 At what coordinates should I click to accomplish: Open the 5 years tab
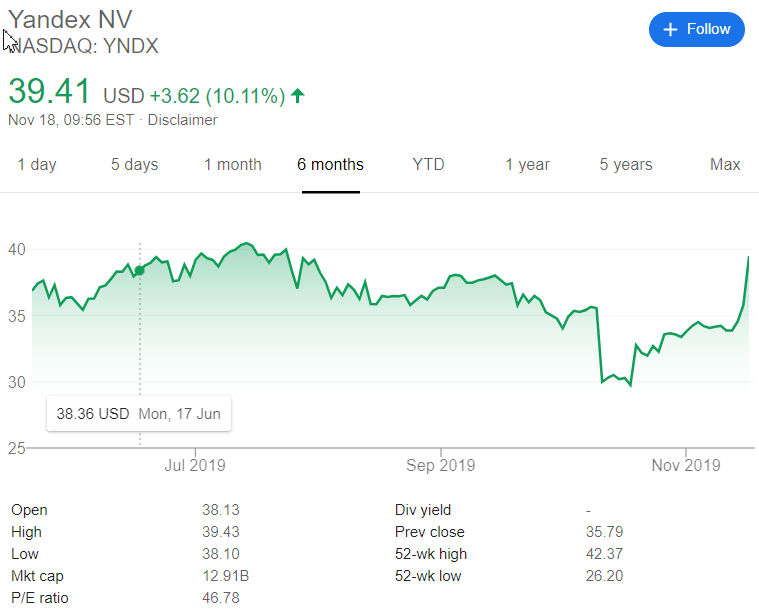click(626, 165)
